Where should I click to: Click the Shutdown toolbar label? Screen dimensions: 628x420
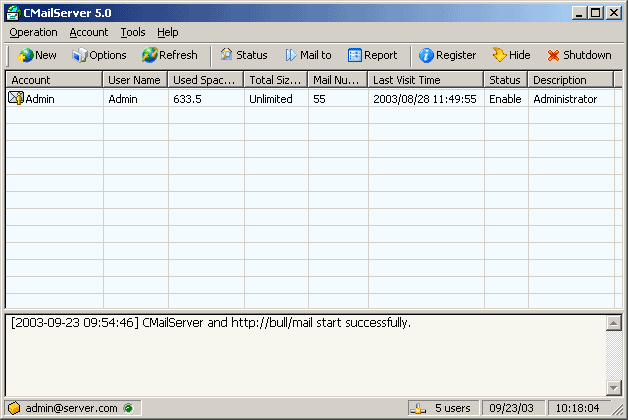point(587,55)
